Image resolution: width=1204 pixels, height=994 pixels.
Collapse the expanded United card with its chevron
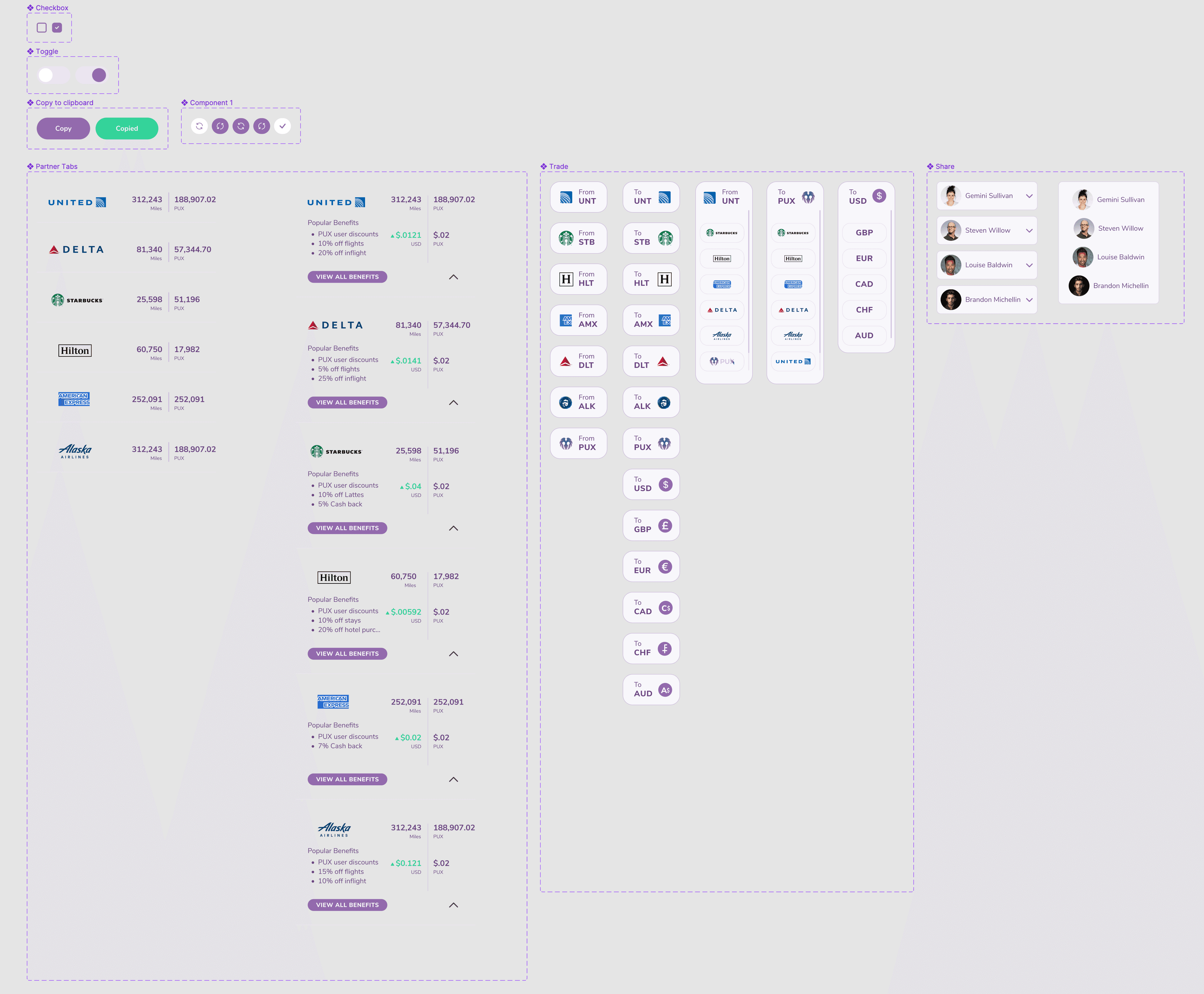(453, 277)
